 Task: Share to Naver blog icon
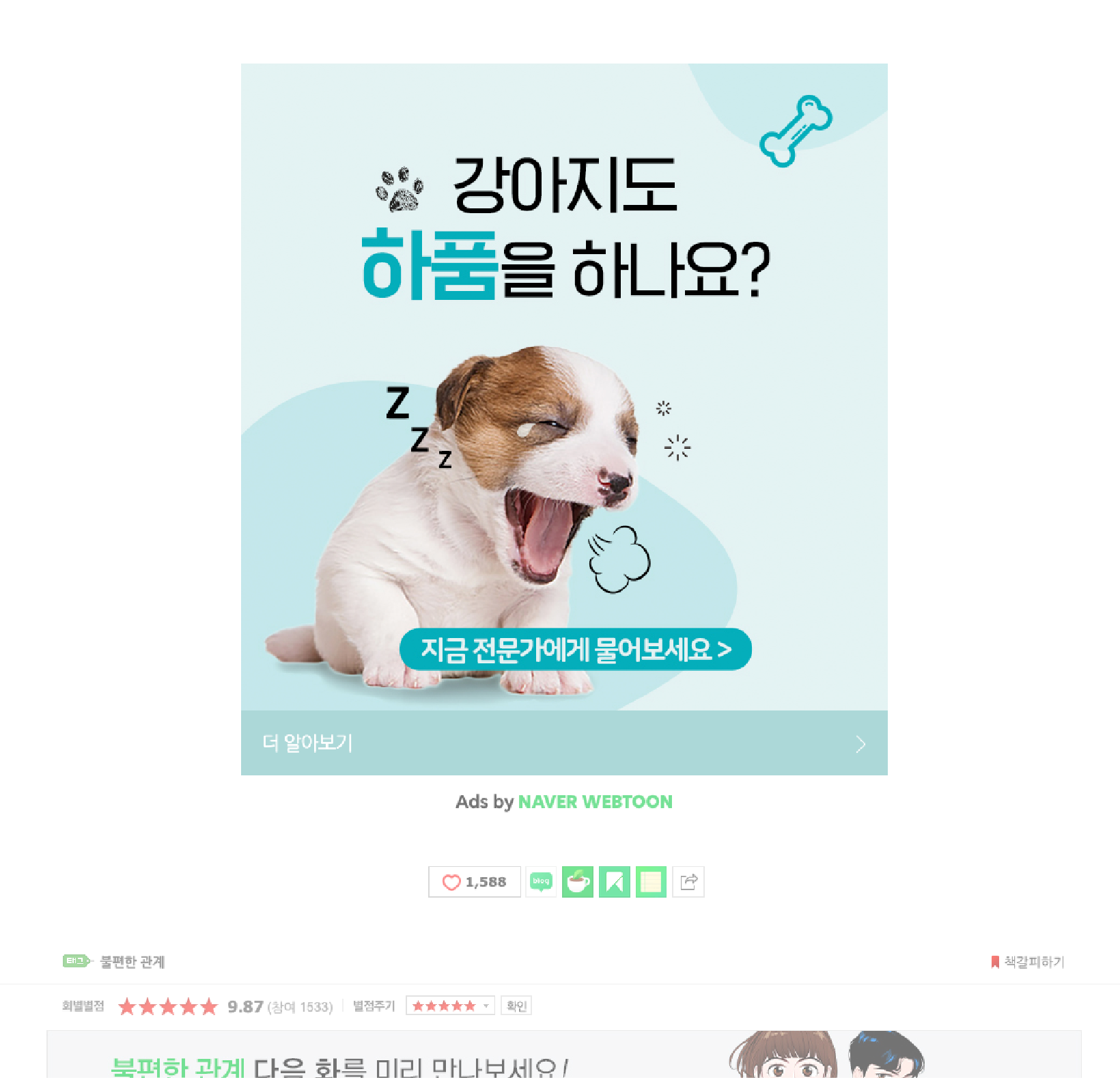541,882
